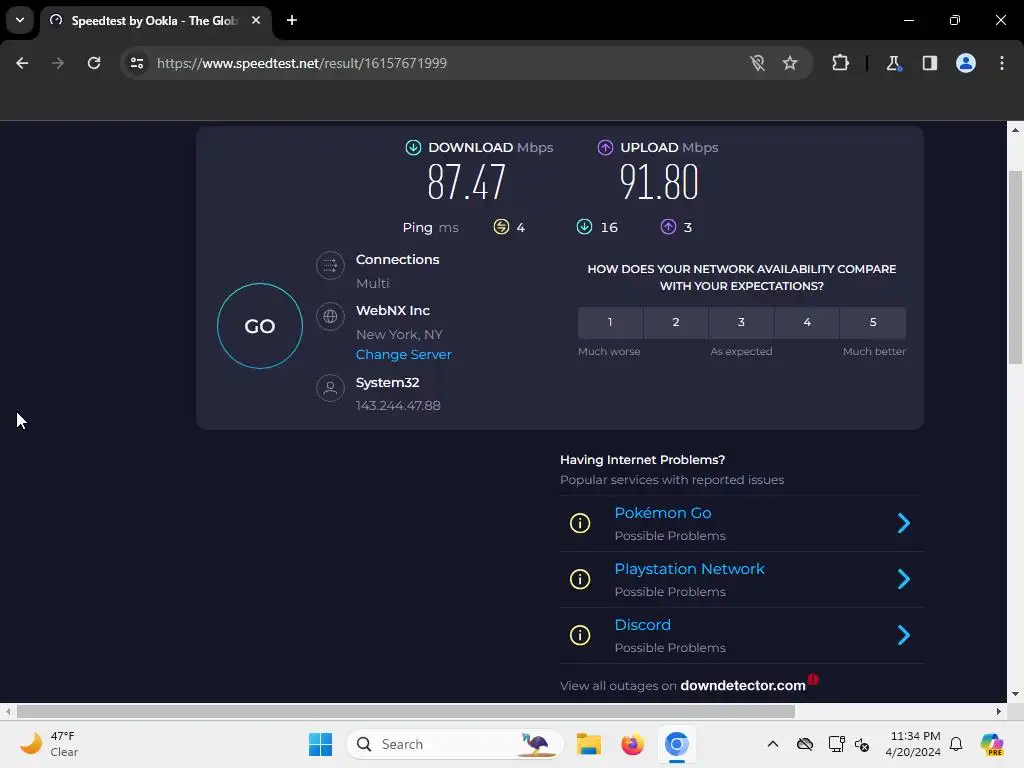Open the weather widget showing 47°F
Image resolution: width=1024 pixels, height=768 pixels.
50,744
